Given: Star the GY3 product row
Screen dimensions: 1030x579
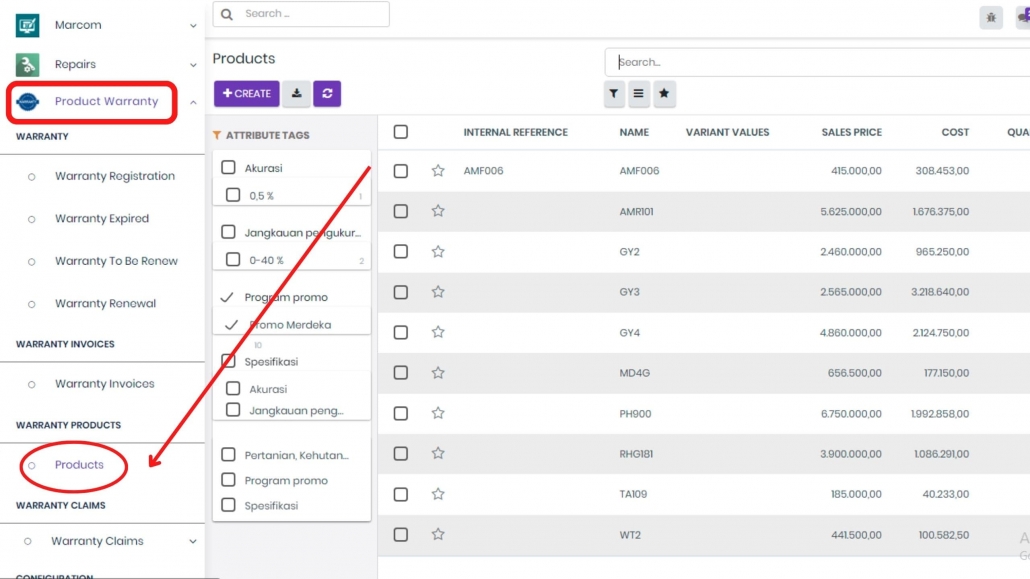Looking at the screenshot, I should (x=438, y=292).
